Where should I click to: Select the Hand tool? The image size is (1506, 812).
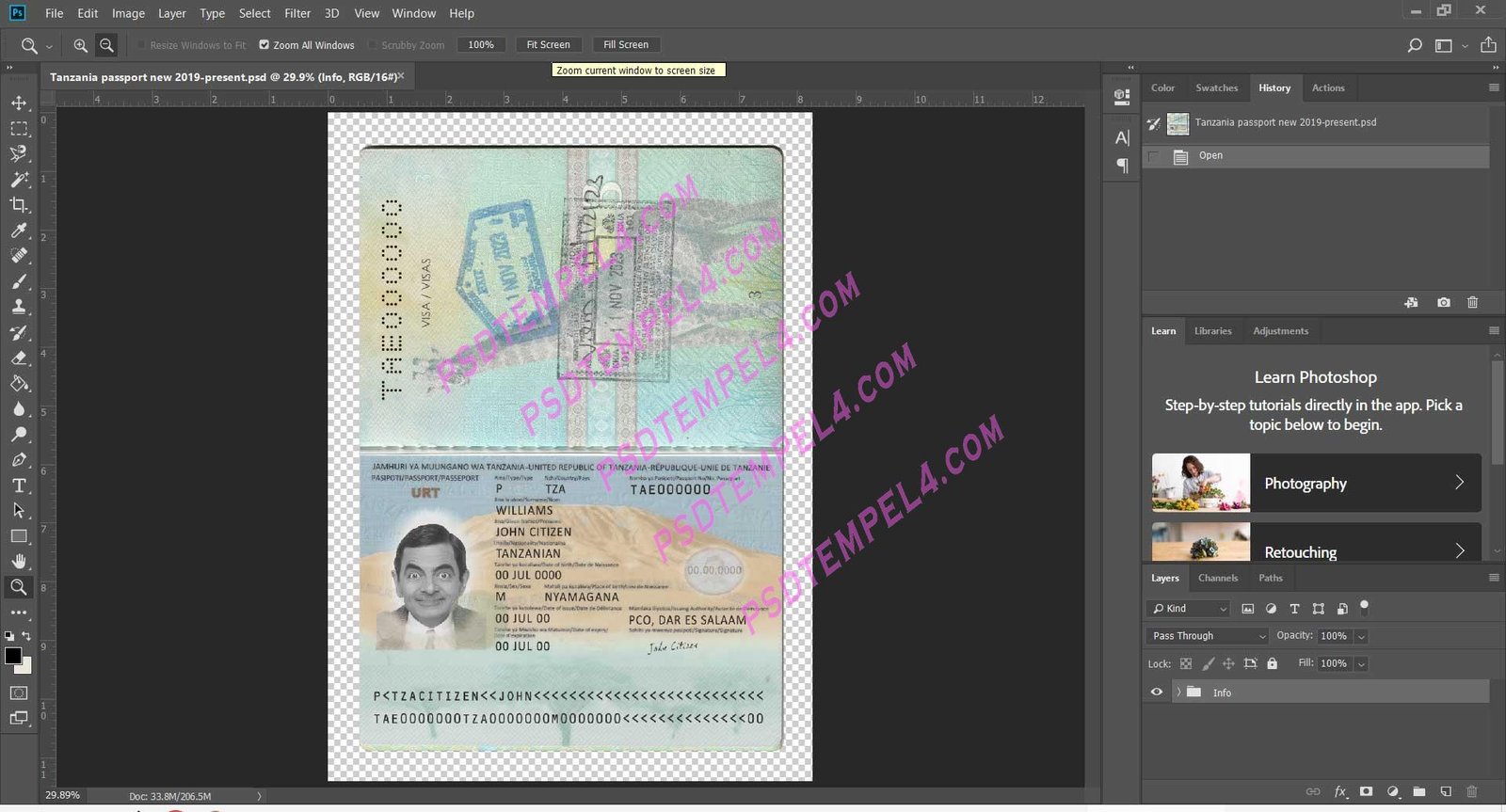click(19, 562)
